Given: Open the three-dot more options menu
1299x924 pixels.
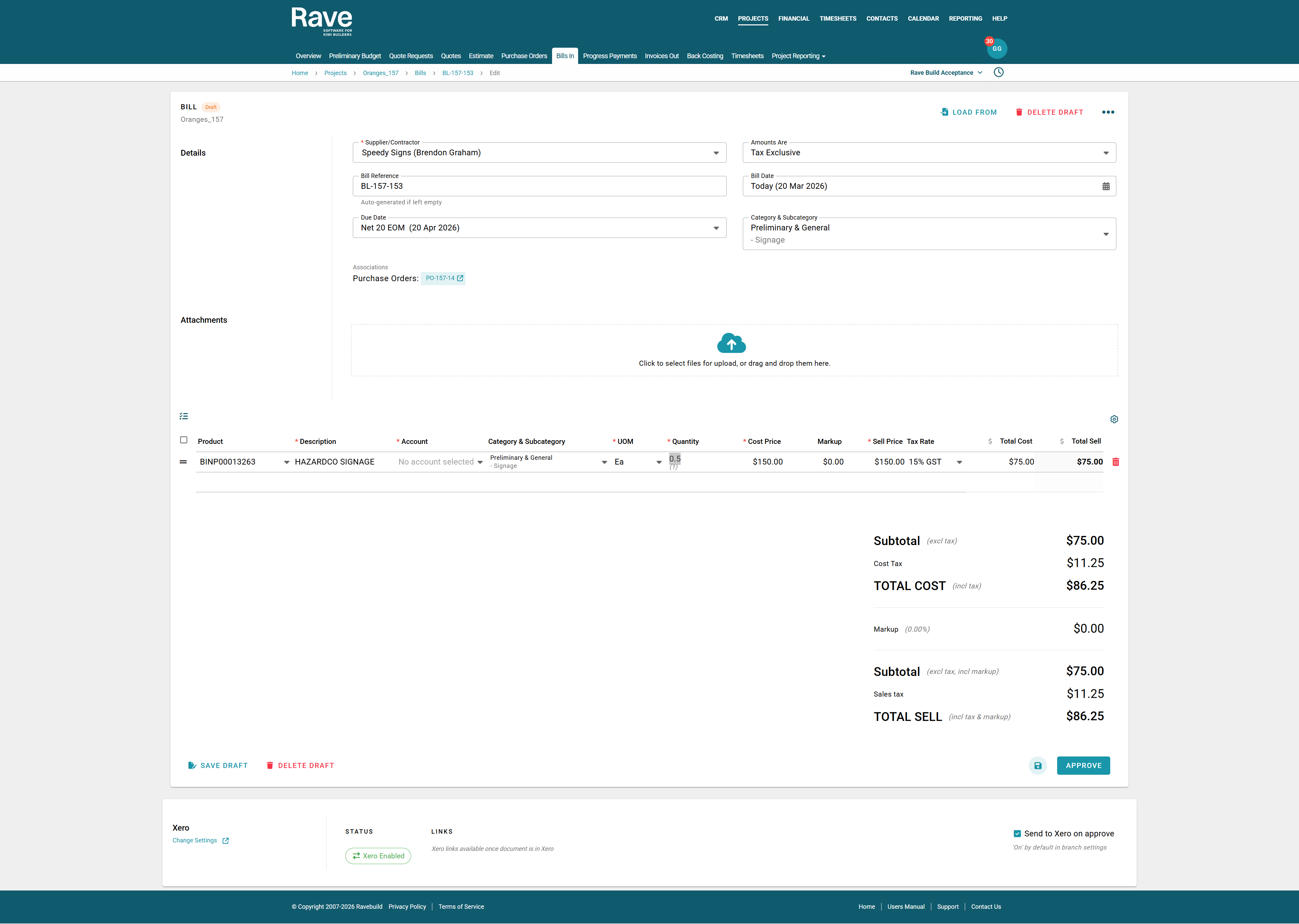Looking at the screenshot, I should point(1108,112).
